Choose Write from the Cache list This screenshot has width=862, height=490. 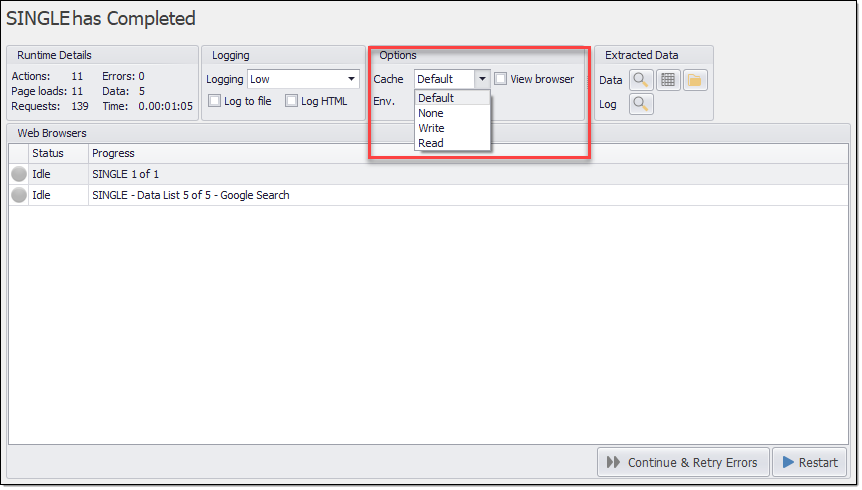pos(432,128)
